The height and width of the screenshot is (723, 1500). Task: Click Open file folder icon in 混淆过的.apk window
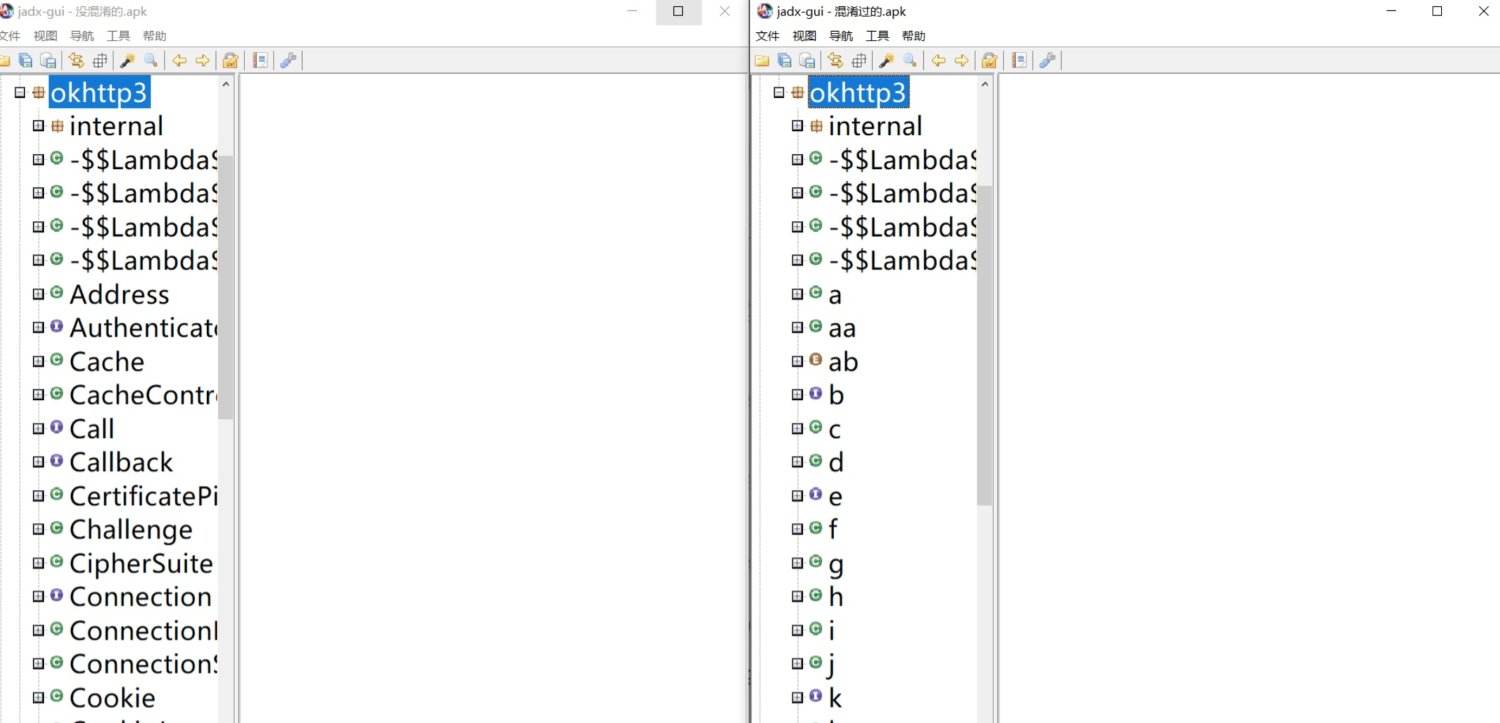point(762,61)
